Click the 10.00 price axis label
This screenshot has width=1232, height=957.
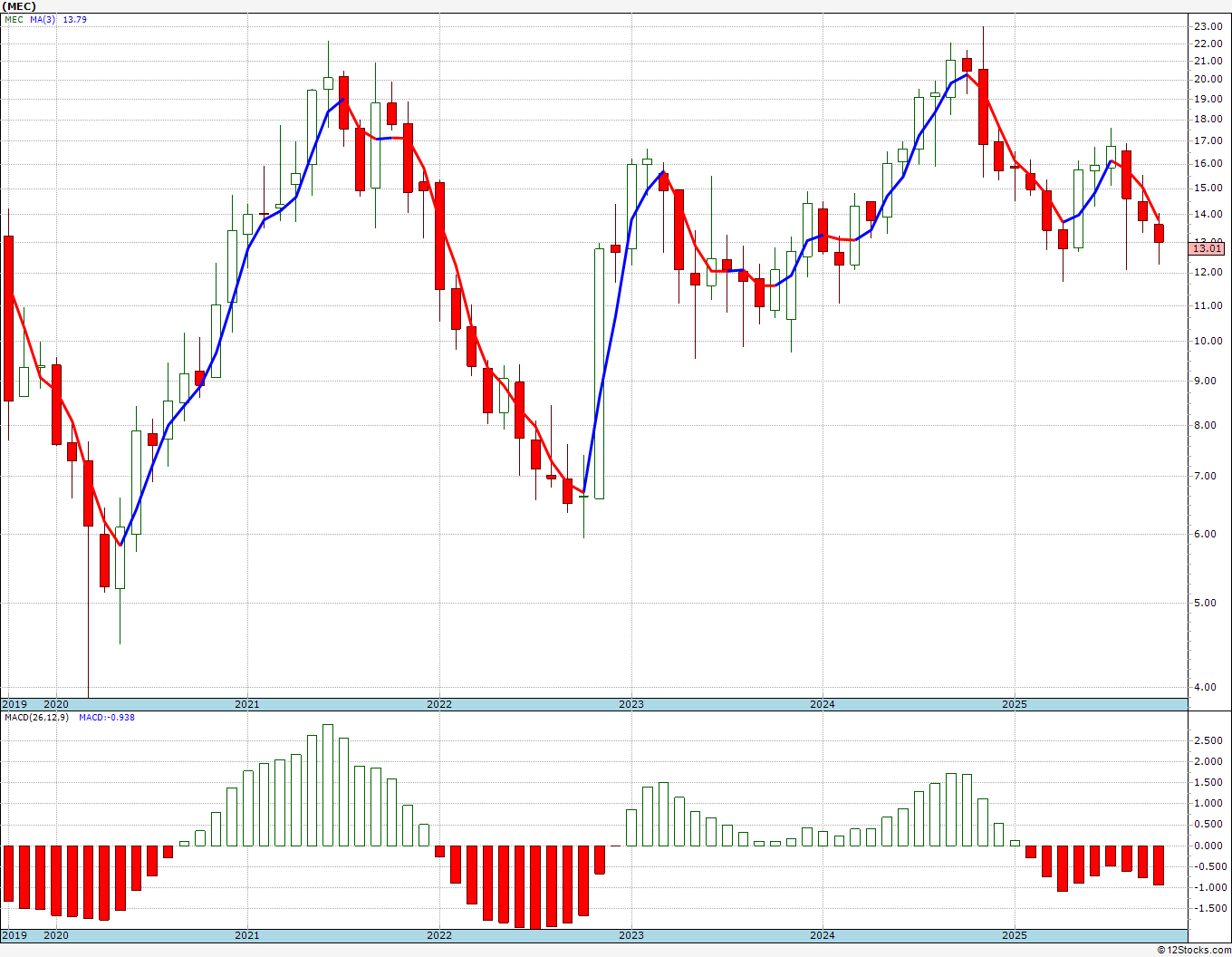(x=1208, y=341)
